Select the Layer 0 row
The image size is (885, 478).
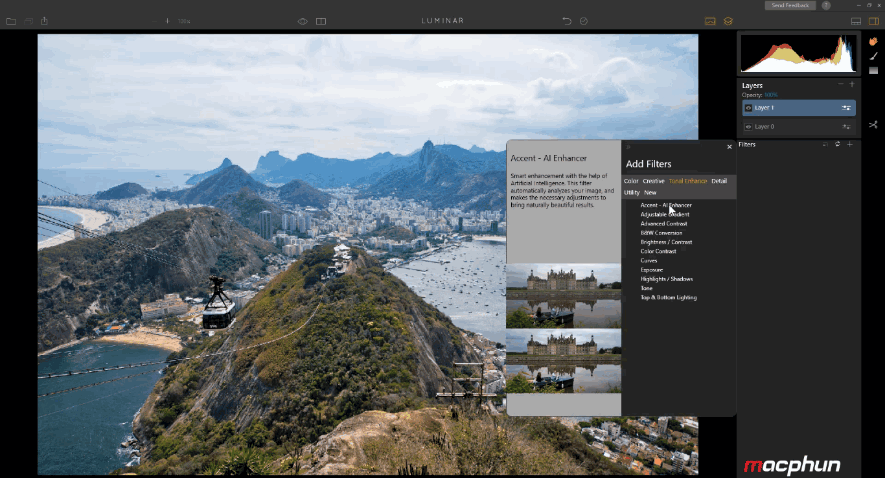(799, 127)
